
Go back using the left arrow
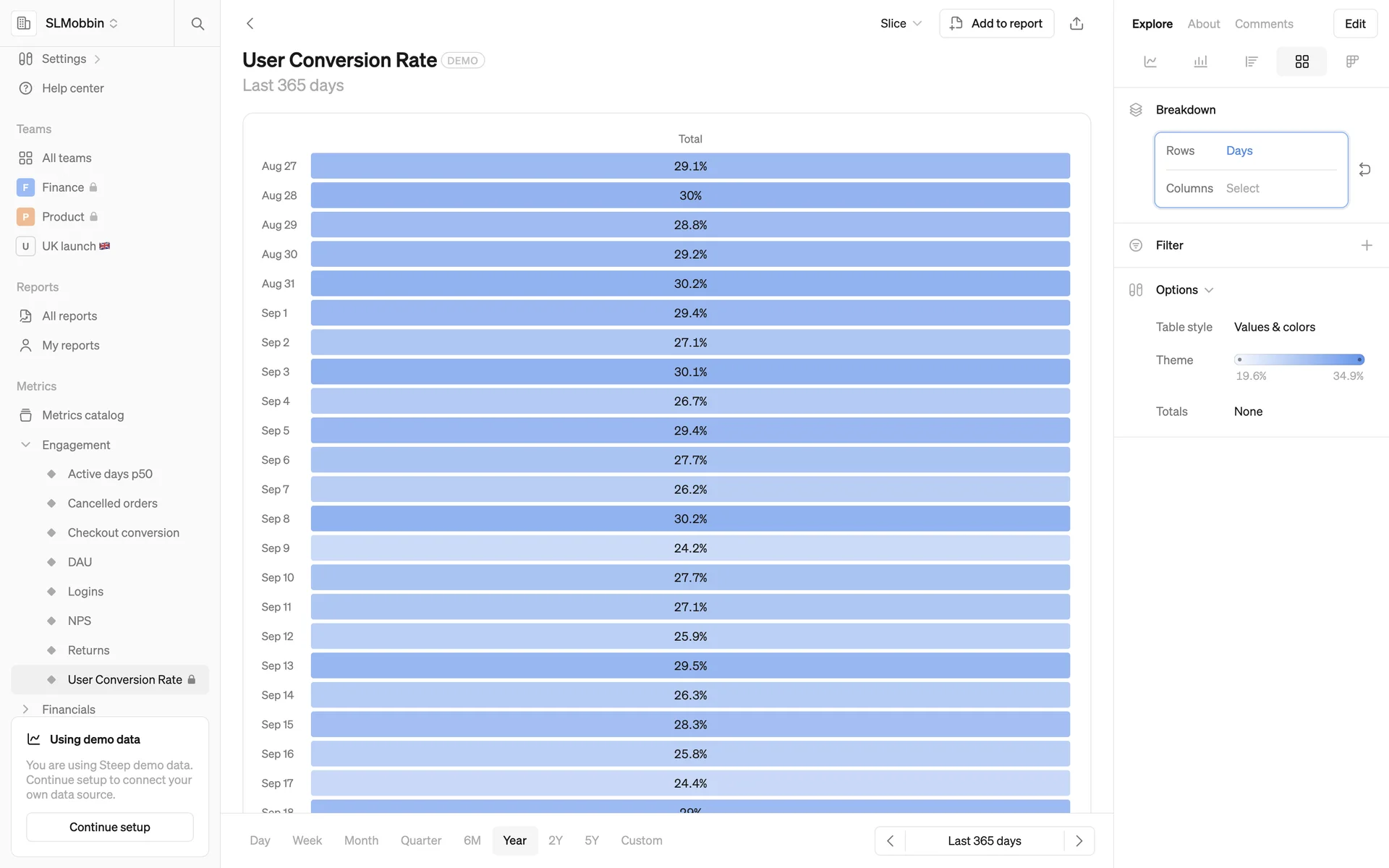coord(250,23)
